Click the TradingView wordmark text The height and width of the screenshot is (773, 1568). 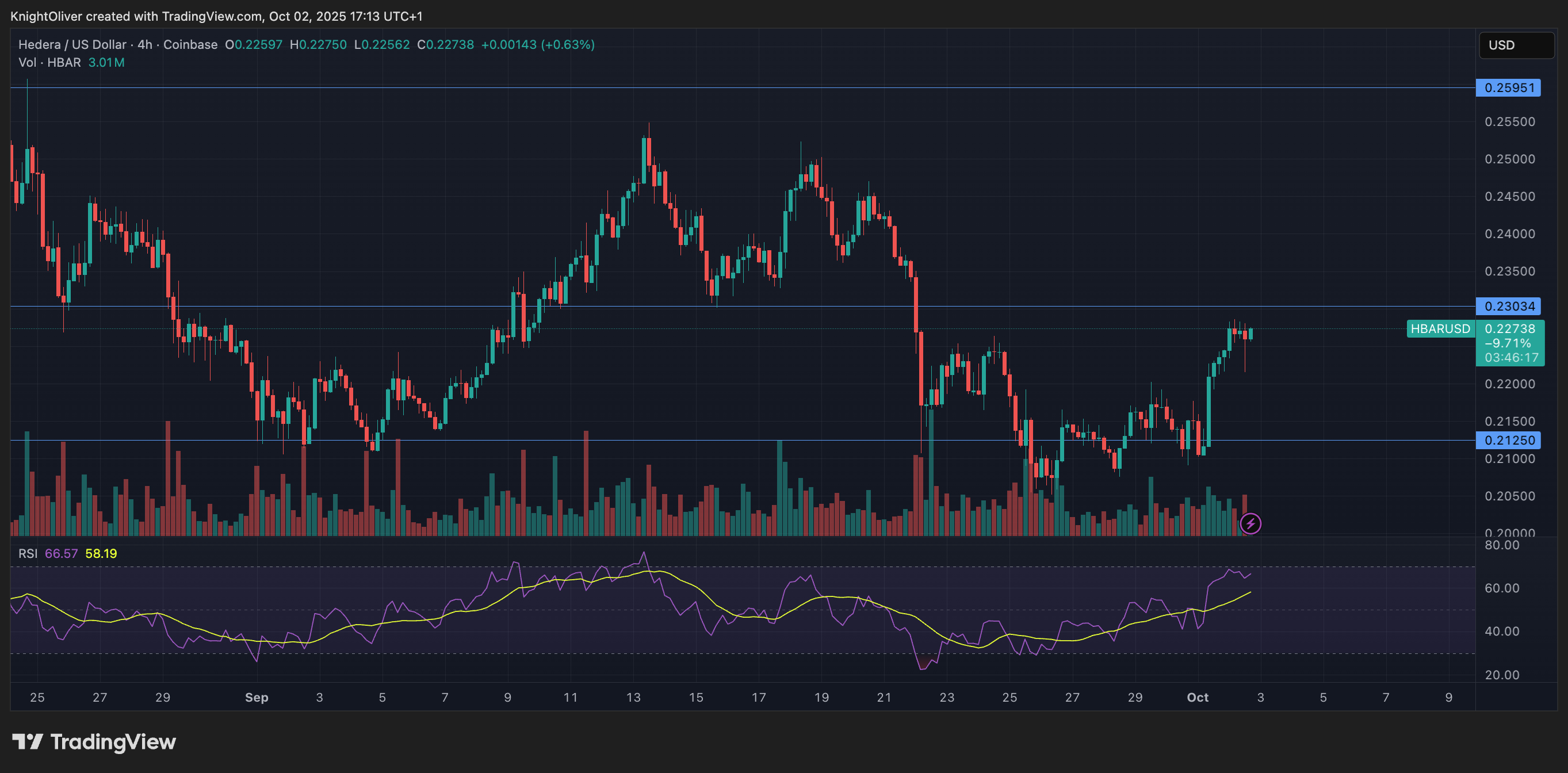coord(113,742)
